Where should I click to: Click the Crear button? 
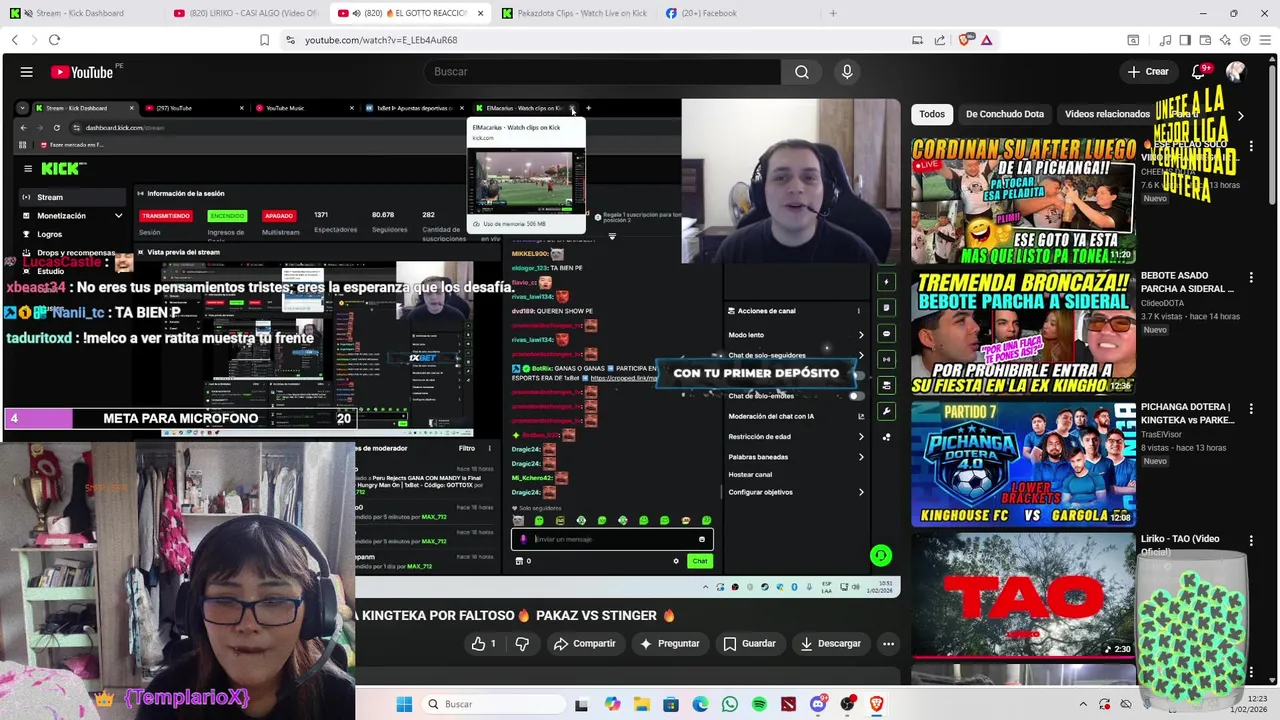click(1147, 72)
